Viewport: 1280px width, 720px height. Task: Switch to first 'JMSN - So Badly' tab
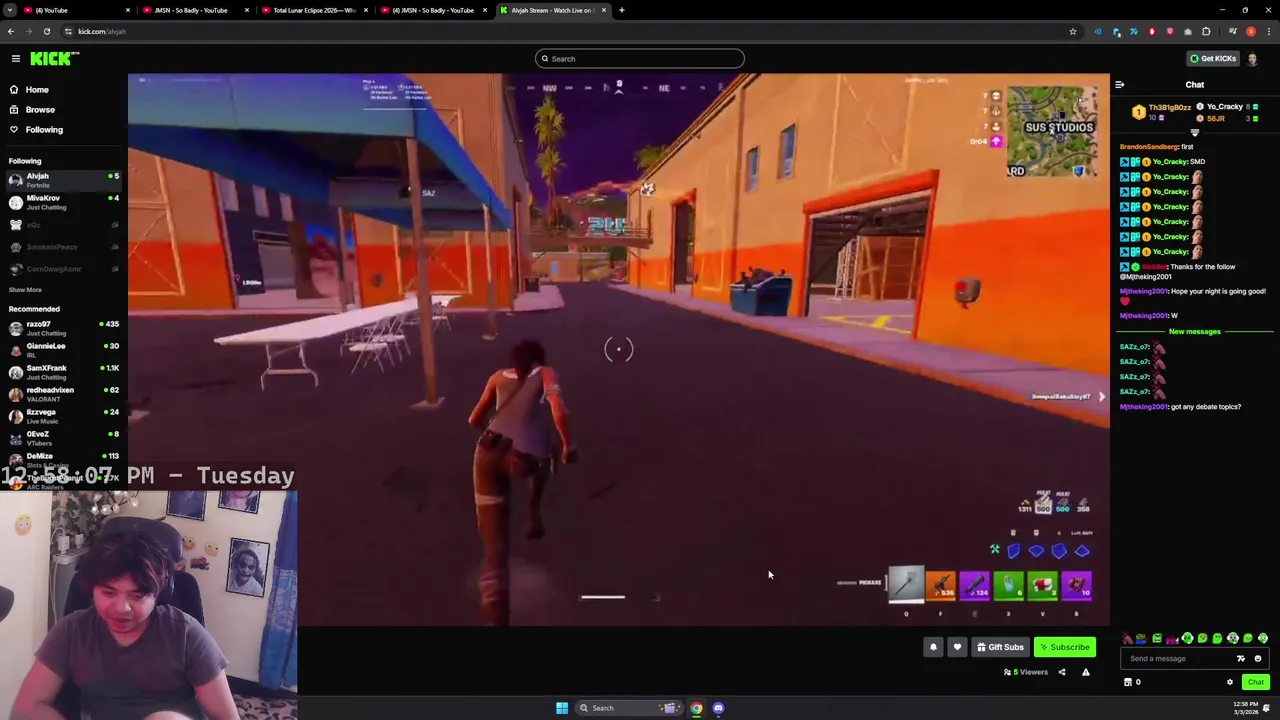pos(193,10)
